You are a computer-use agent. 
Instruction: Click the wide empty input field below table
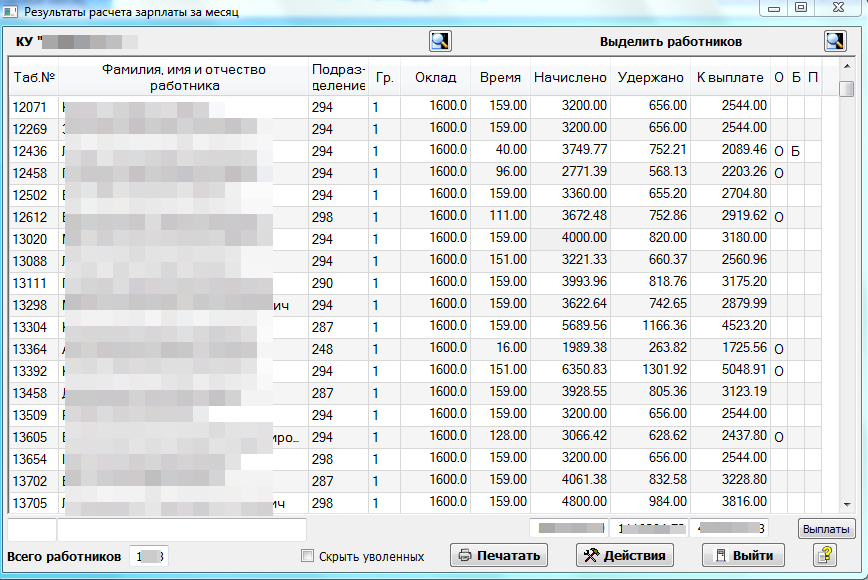181,529
